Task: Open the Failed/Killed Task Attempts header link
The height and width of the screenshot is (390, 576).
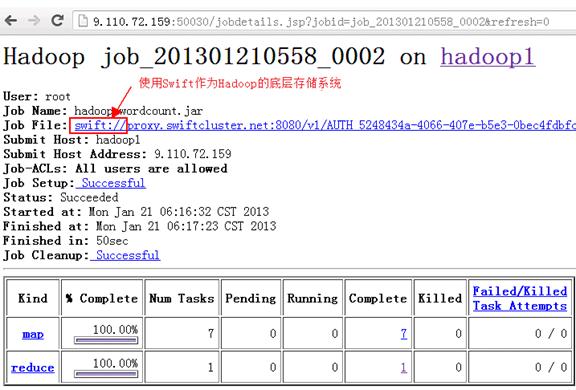Action: coord(519,298)
